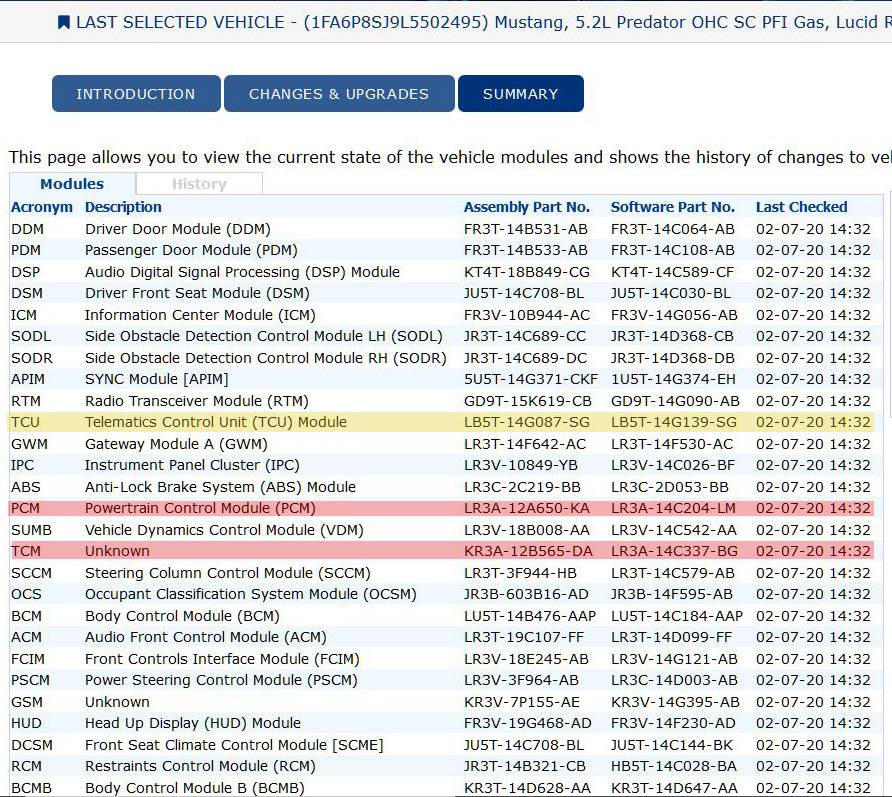Select Steering Column Control Module (SCCM)
892x797 pixels.
[228, 573]
